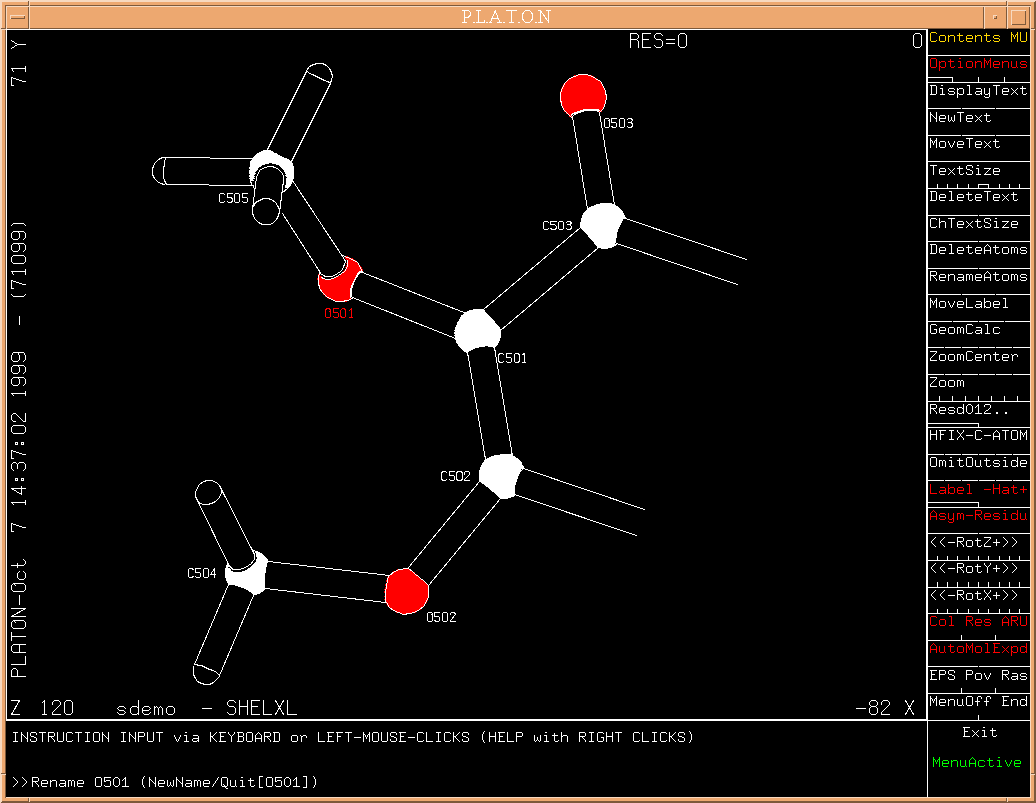The height and width of the screenshot is (803, 1036).
Task: Click the RenameAtoms menu item
Action: tap(977, 277)
